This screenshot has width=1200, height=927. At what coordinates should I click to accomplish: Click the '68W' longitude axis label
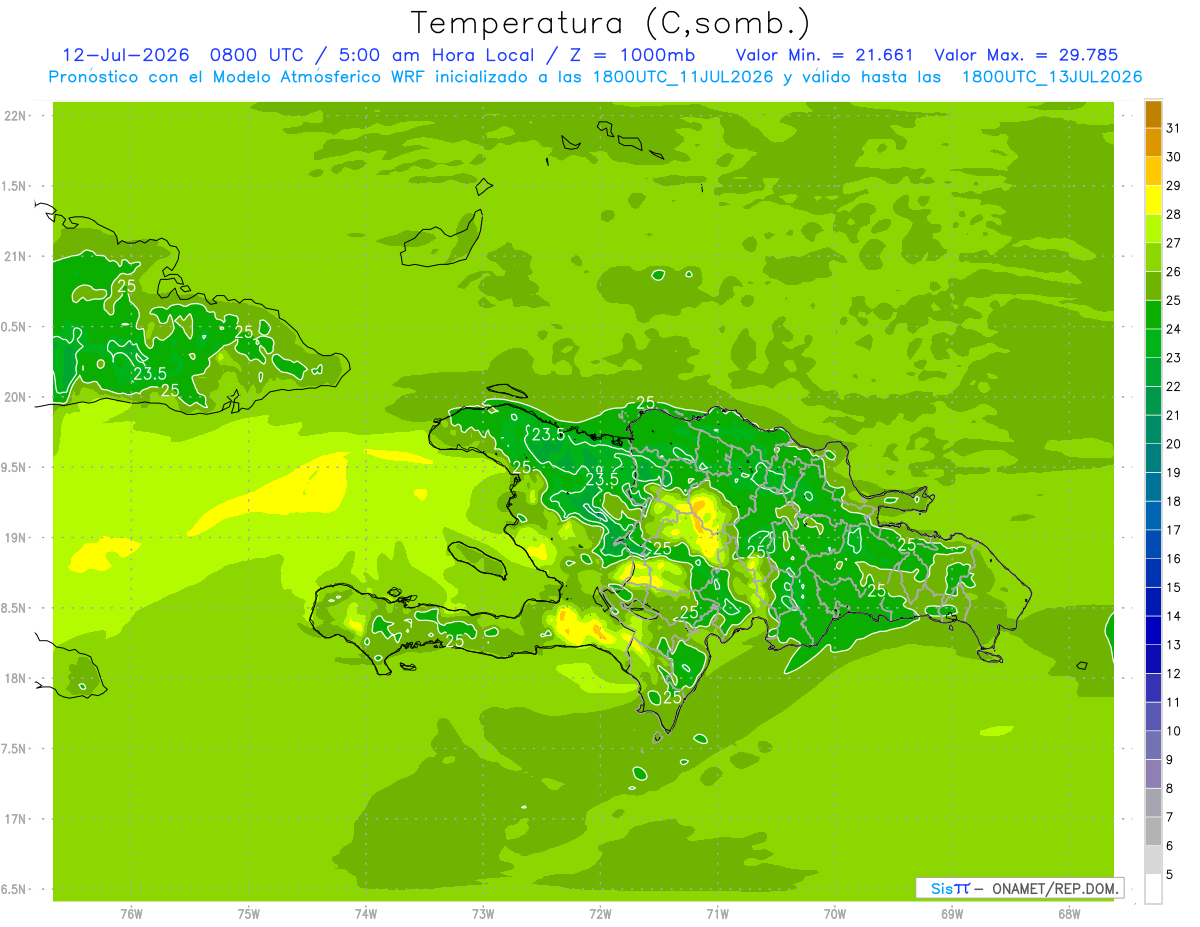pyautogui.click(x=1069, y=913)
